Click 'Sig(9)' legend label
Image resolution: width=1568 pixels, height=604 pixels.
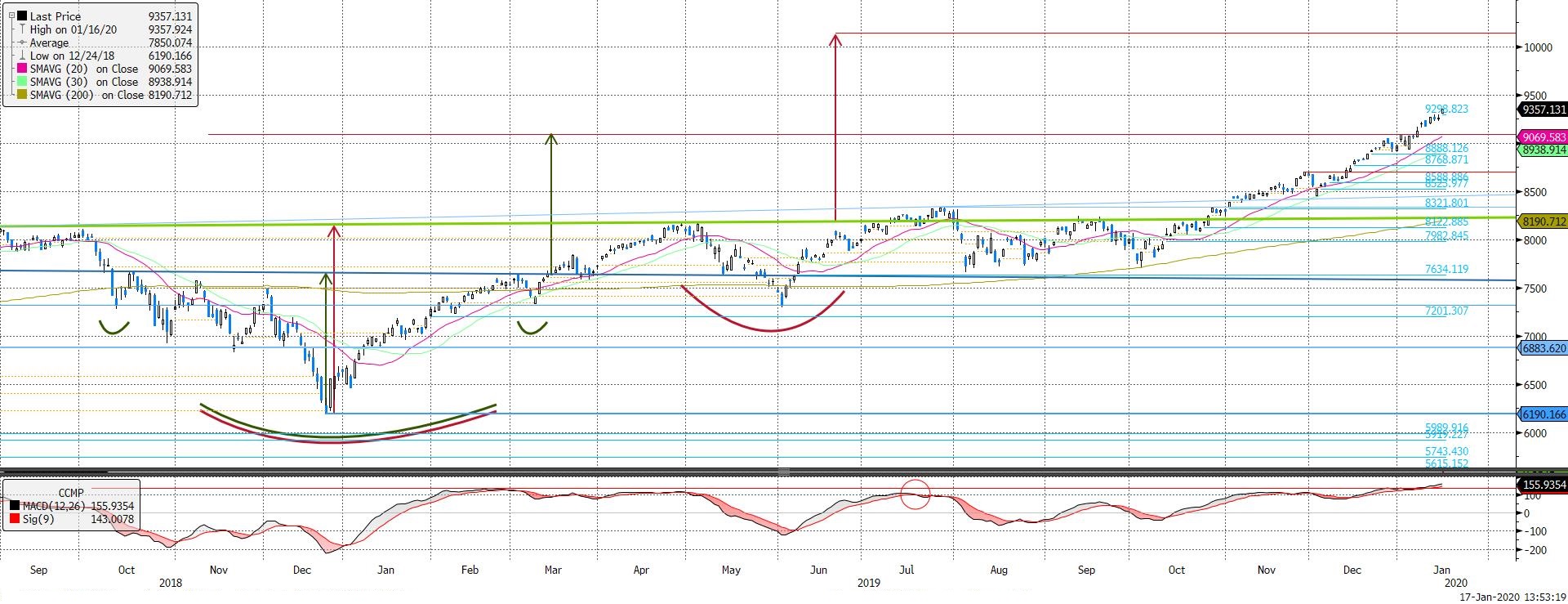pos(38,519)
